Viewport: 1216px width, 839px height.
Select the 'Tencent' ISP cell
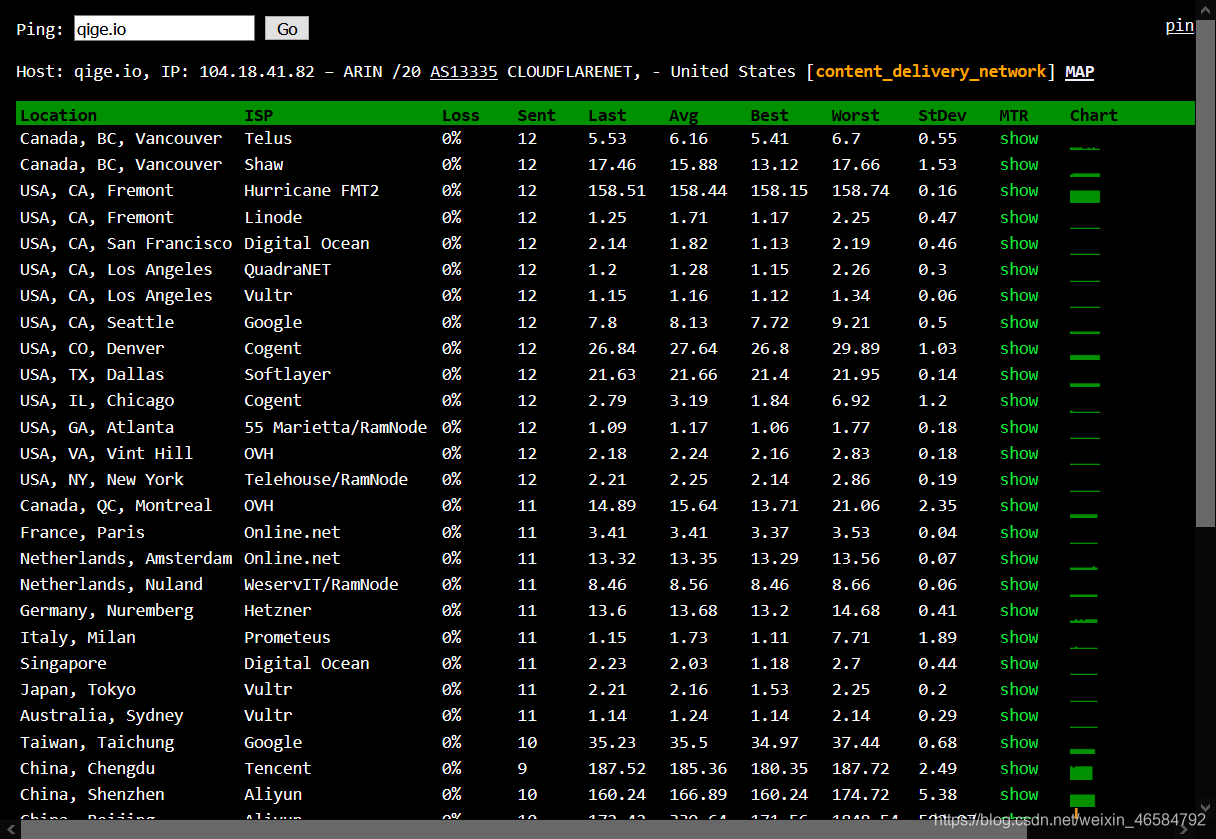[x=278, y=768]
